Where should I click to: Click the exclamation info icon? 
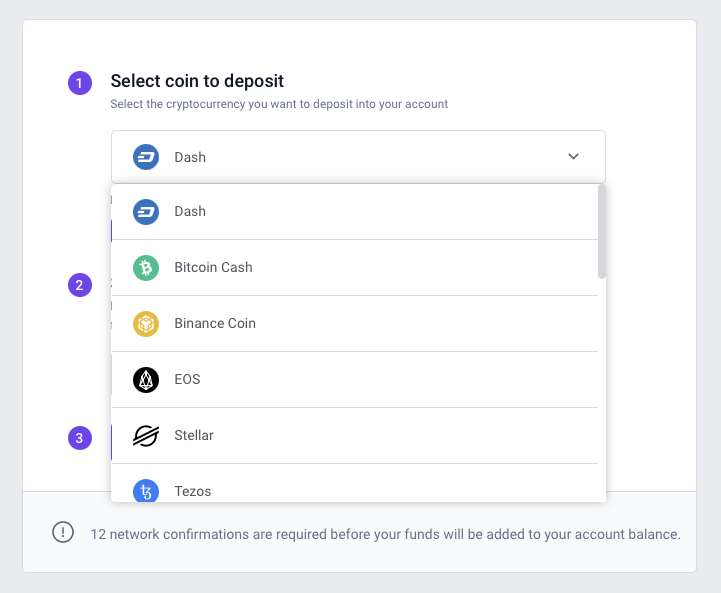click(x=63, y=533)
